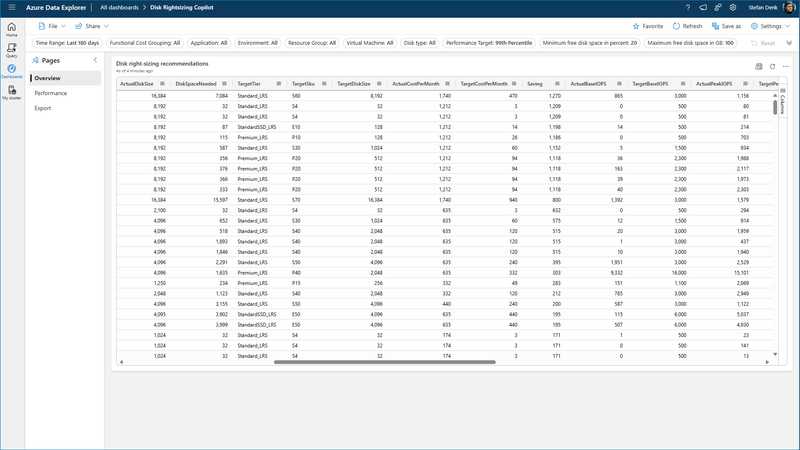Open the Disk type filter
The image size is (800, 450).
coord(419,43)
